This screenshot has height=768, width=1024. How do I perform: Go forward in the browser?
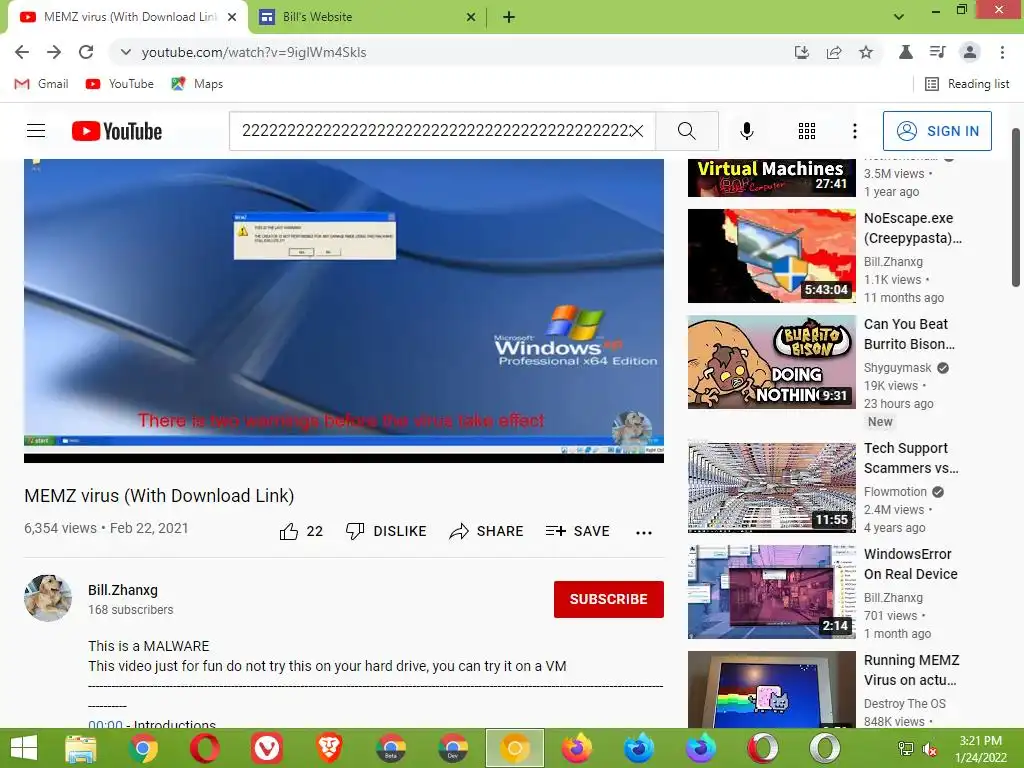coord(54,52)
